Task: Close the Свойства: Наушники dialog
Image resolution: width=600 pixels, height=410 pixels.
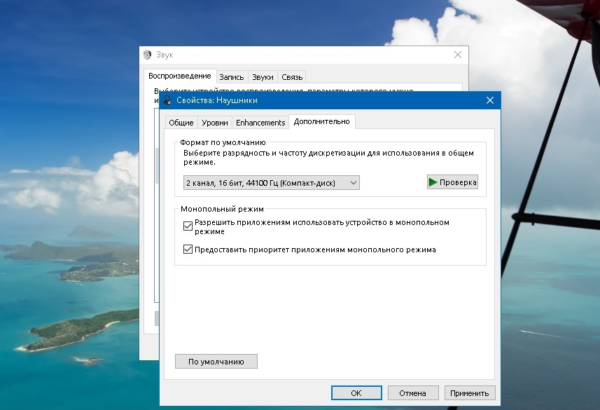Action: coord(489,100)
